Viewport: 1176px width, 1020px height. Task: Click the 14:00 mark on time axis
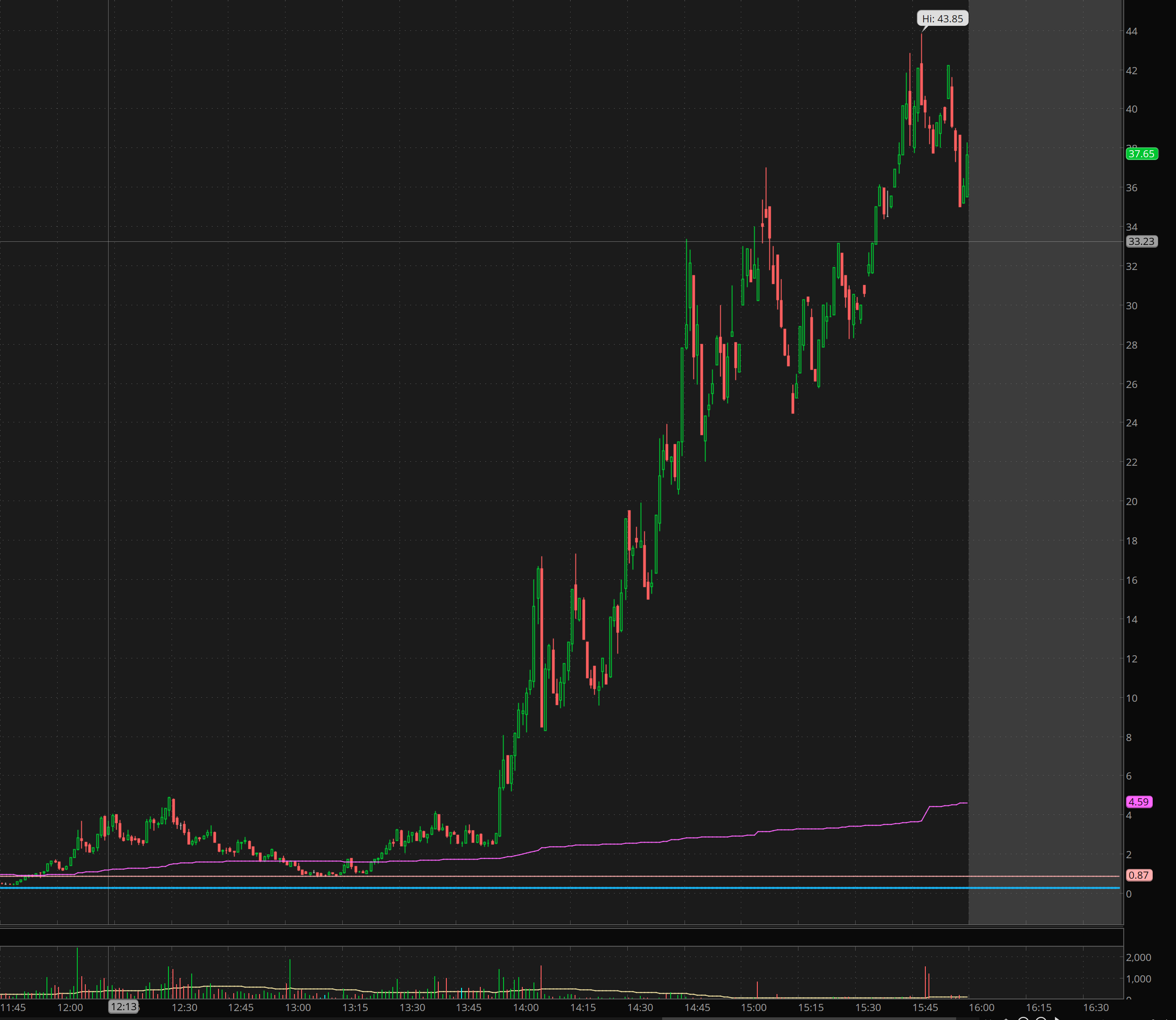526,1007
